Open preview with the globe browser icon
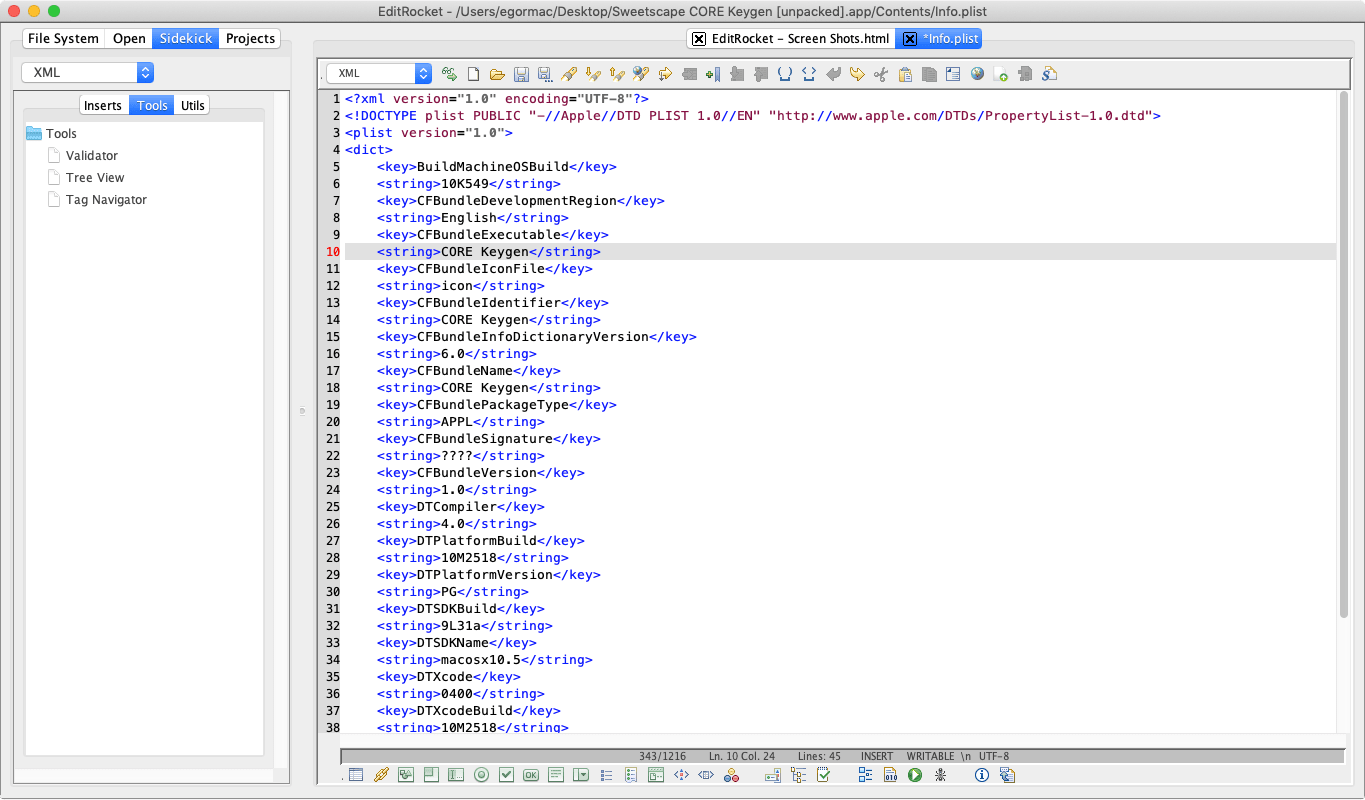This screenshot has height=800, width=1365. (977, 74)
